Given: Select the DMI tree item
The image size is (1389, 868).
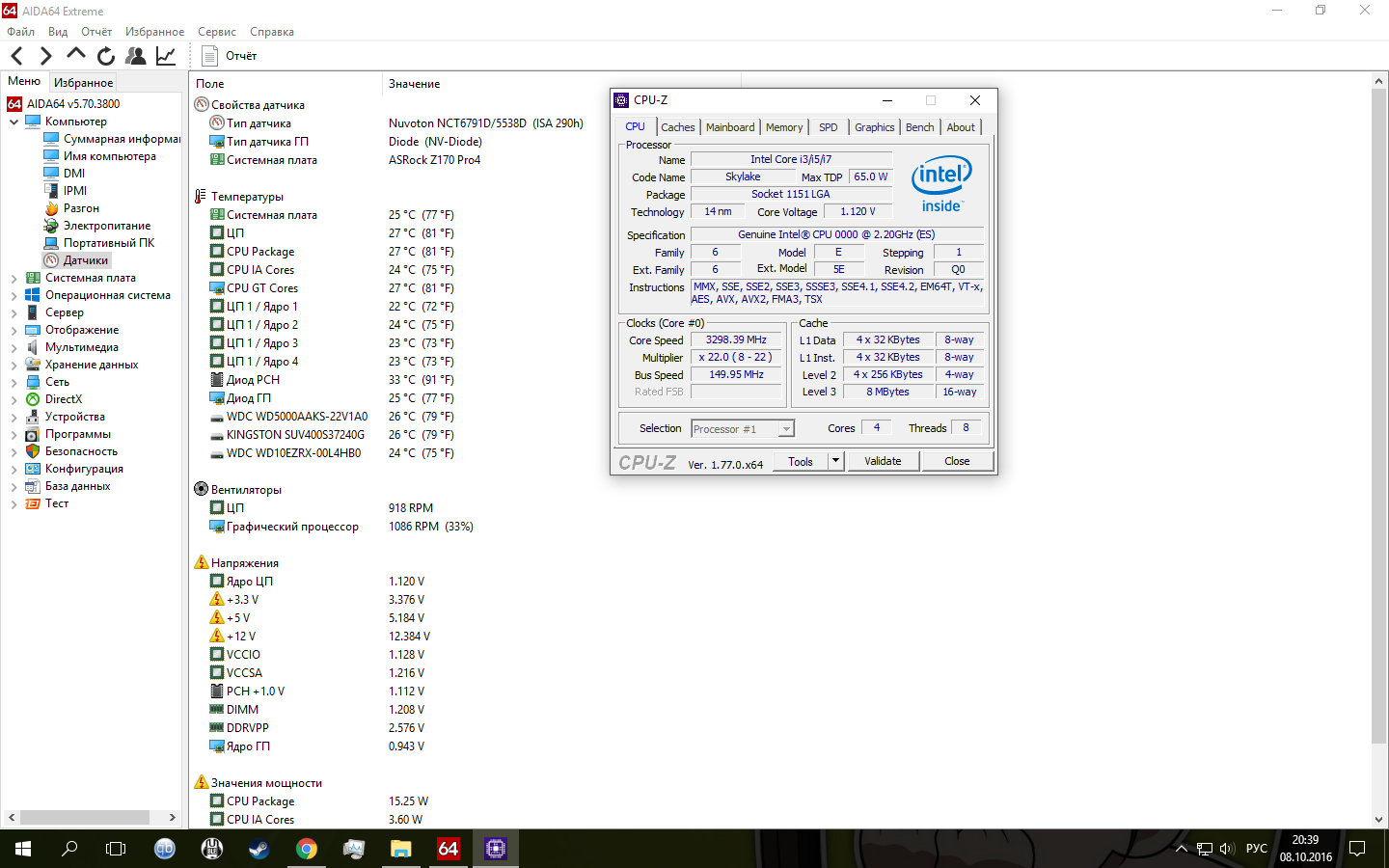Looking at the screenshot, I should 74,174.
